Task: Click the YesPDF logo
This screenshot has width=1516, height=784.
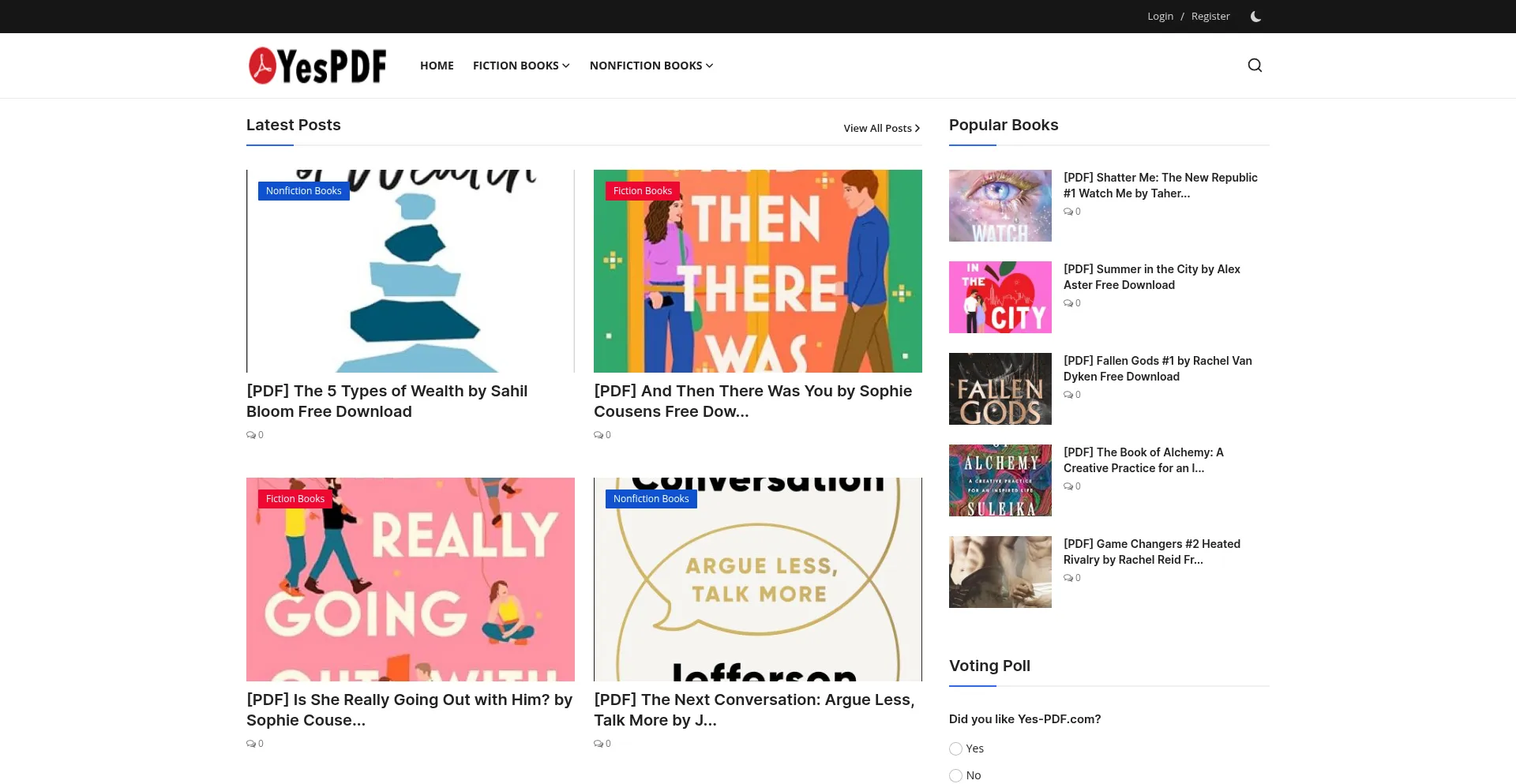Action: click(x=317, y=66)
